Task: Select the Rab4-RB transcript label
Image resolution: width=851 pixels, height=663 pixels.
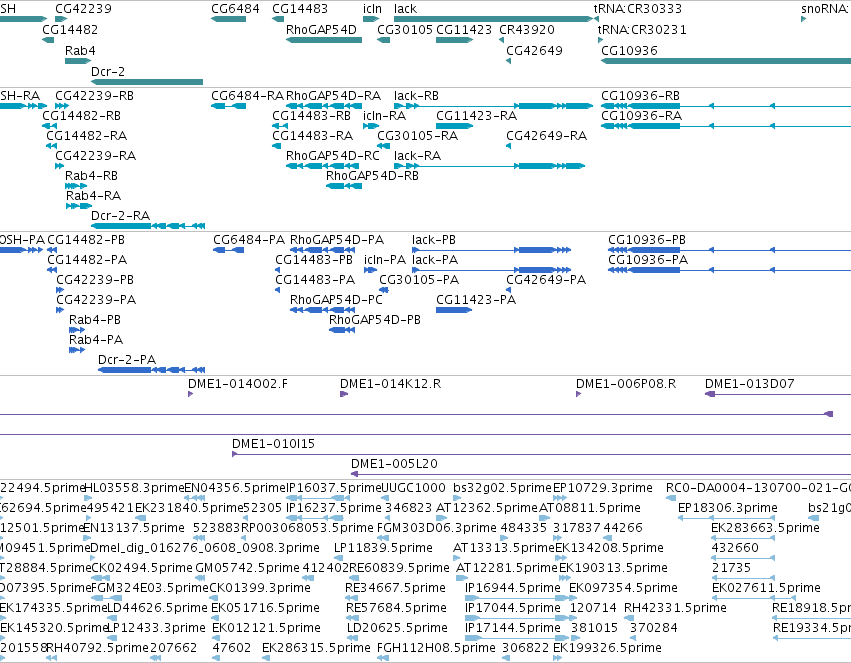Action: (x=91, y=175)
